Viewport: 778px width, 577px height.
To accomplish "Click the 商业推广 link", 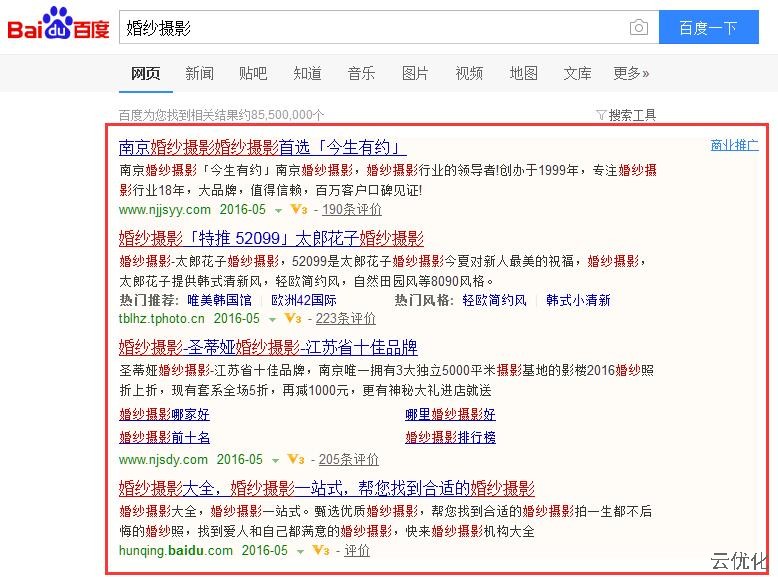I will point(734,145).
